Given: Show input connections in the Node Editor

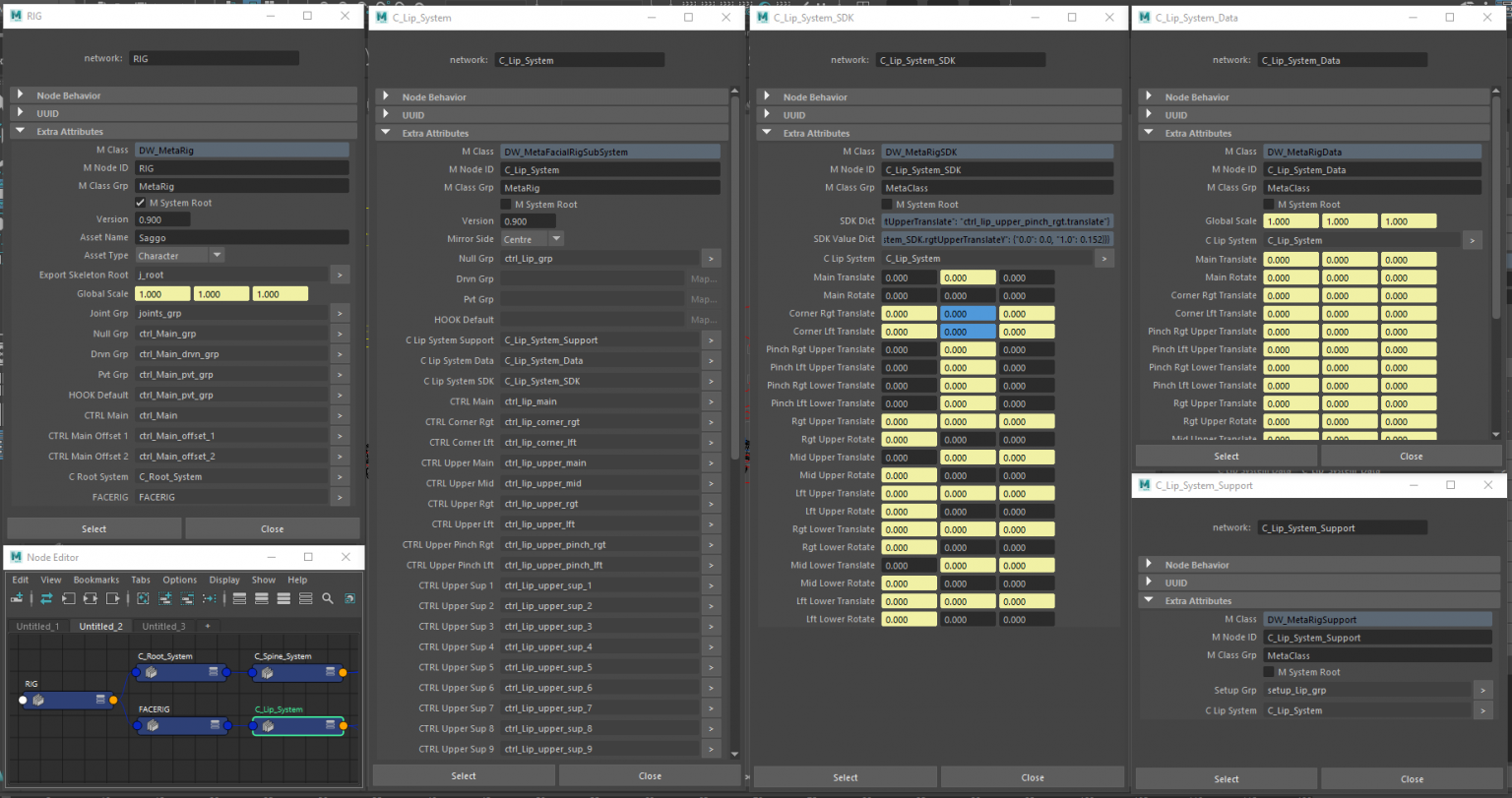Looking at the screenshot, I should (x=69, y=598).
